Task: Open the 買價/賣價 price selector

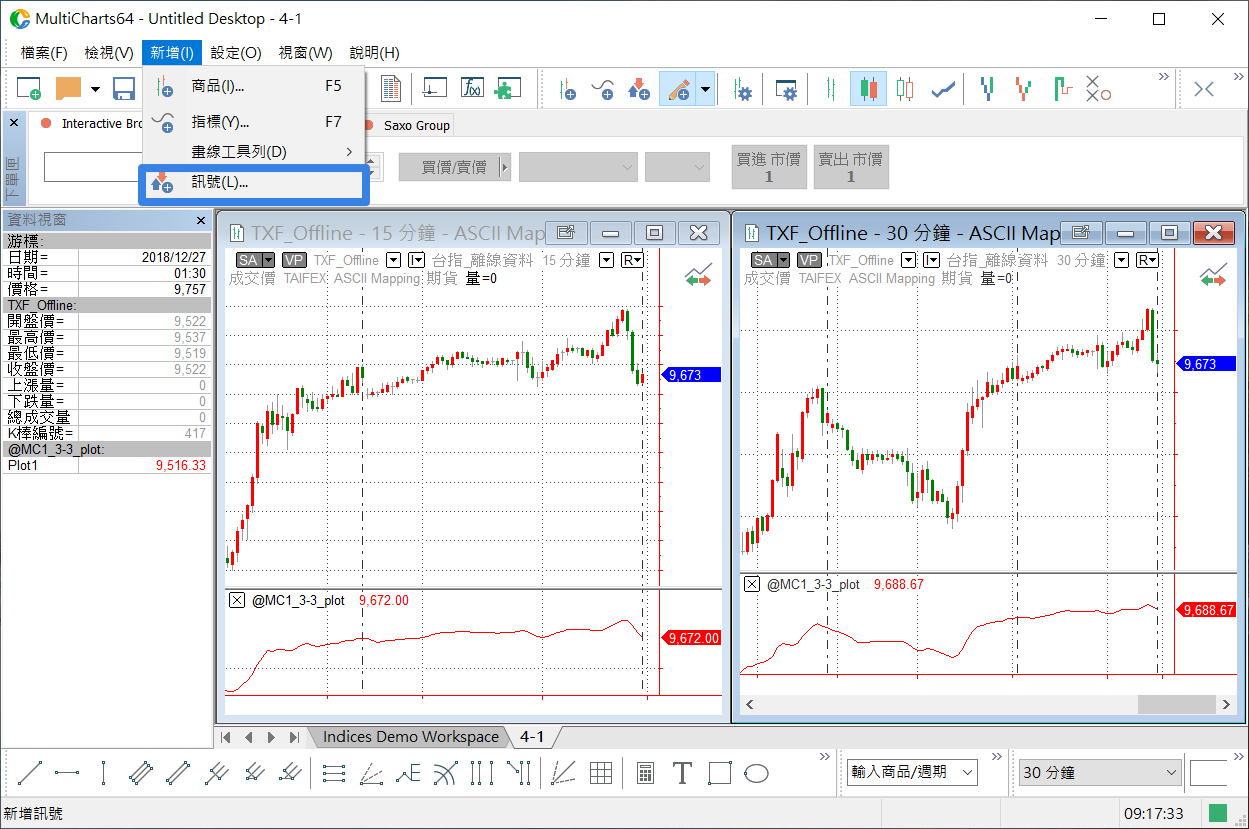Action: 454,167
